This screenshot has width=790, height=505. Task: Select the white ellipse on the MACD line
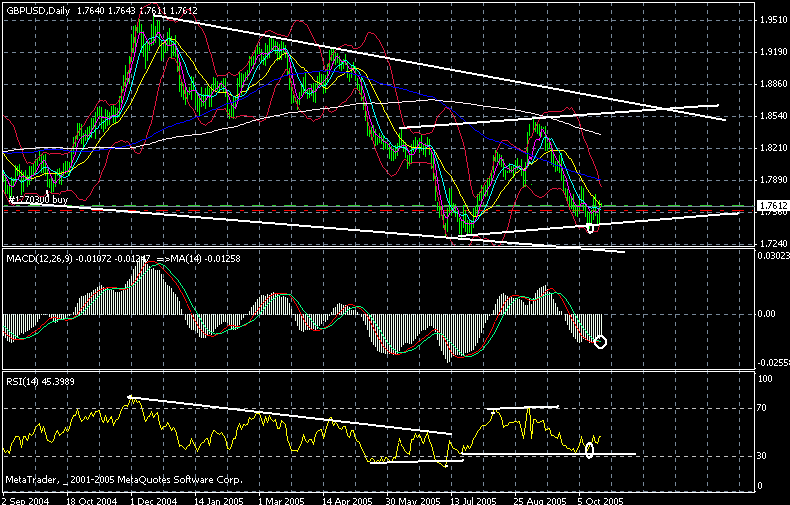pyautogui.click(x=600, y=342)
